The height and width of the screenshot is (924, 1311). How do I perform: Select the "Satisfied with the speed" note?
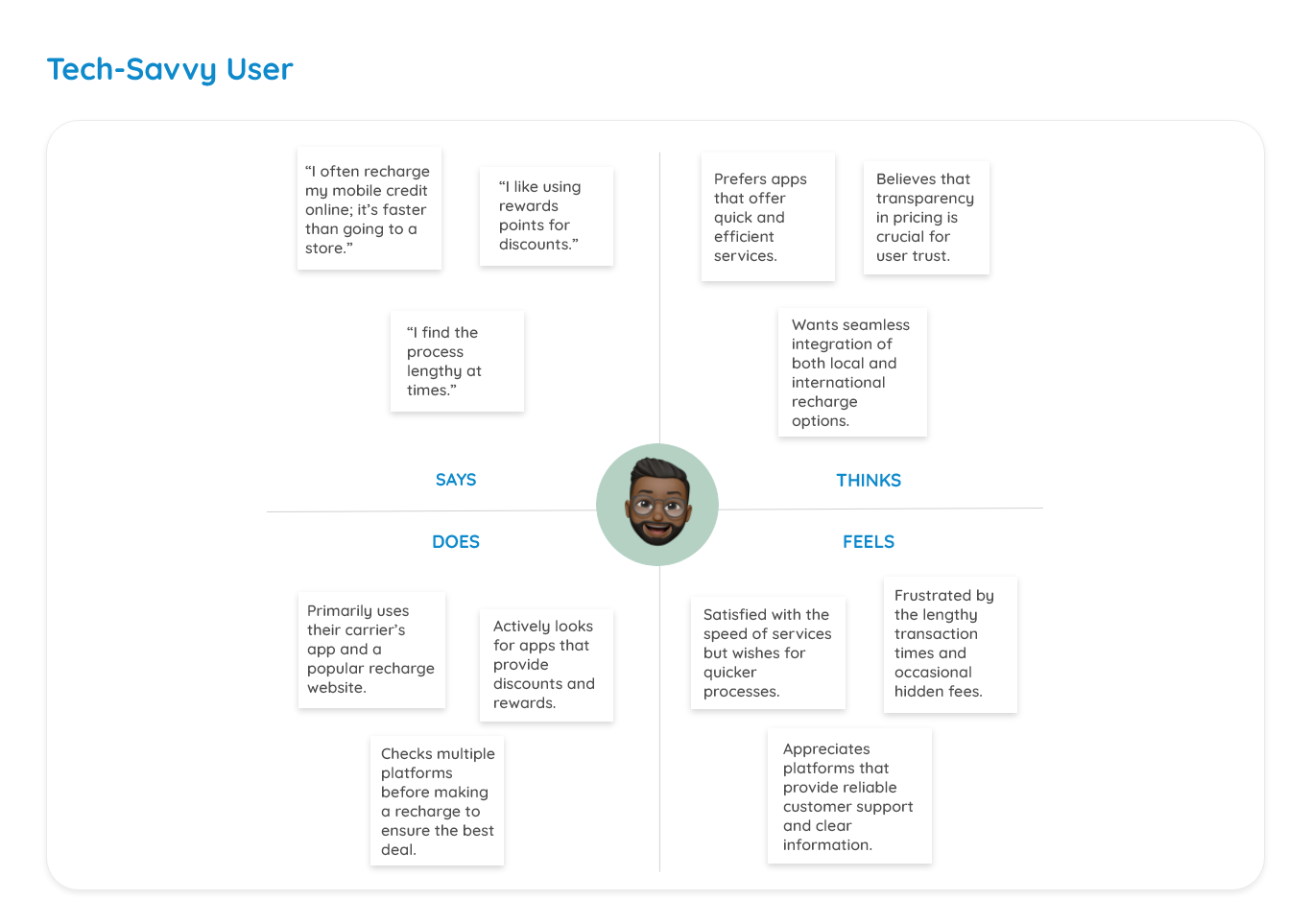768,652
